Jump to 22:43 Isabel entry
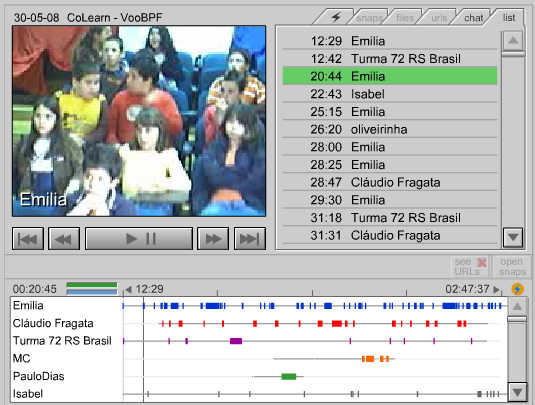The height and width of the screenshot is (405, 535). click(x=390, y=94)
